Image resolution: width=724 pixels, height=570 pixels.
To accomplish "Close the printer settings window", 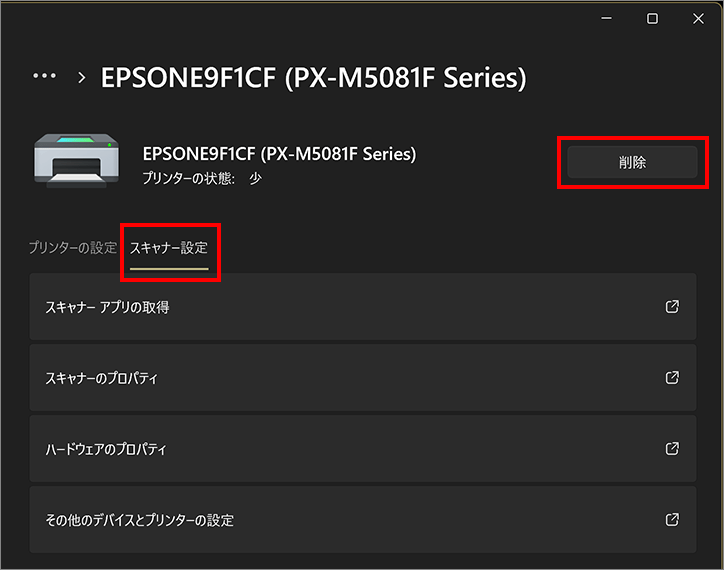I will tap(698, 18).
